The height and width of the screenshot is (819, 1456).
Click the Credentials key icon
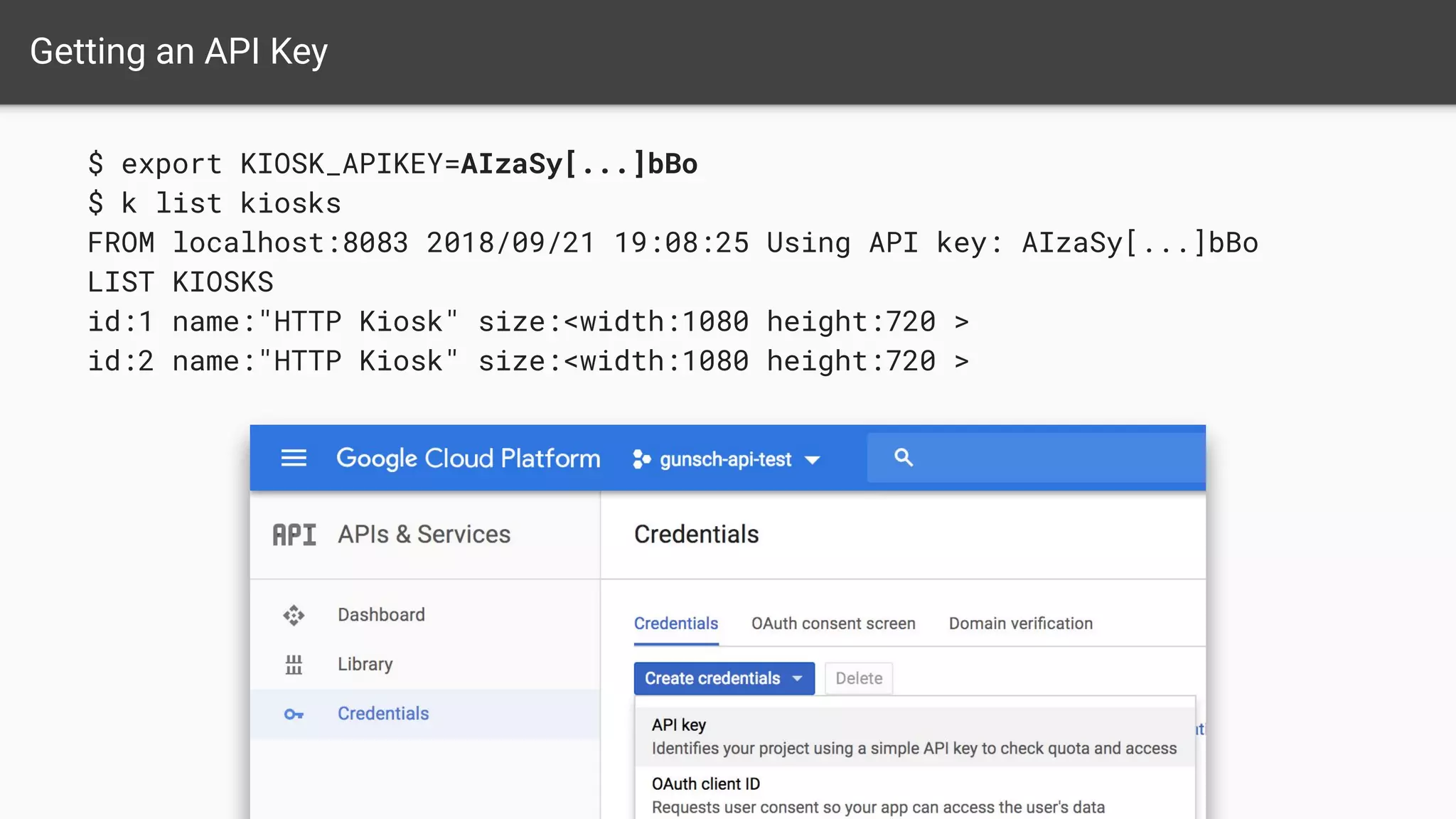tap(294, 714)
